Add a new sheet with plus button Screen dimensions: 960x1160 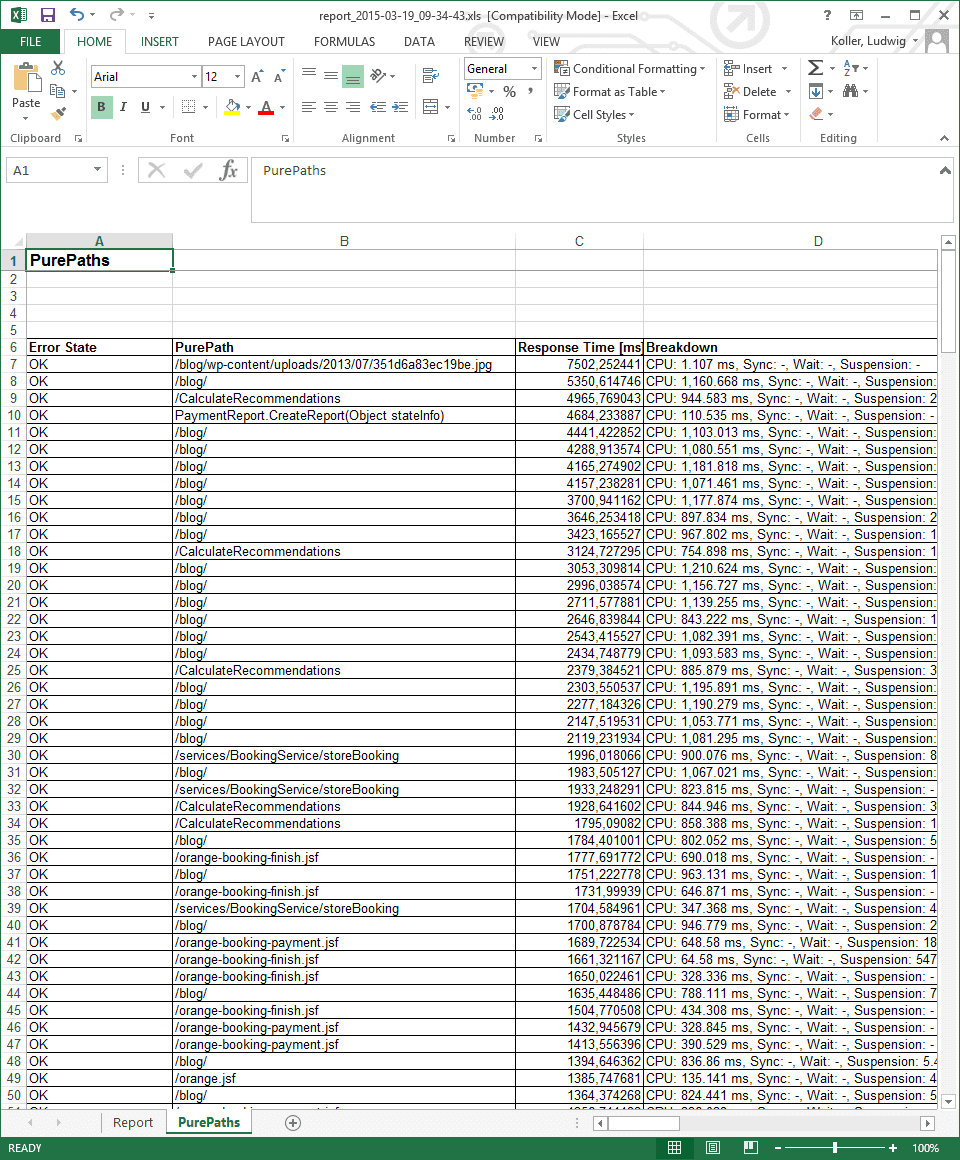293,1123
